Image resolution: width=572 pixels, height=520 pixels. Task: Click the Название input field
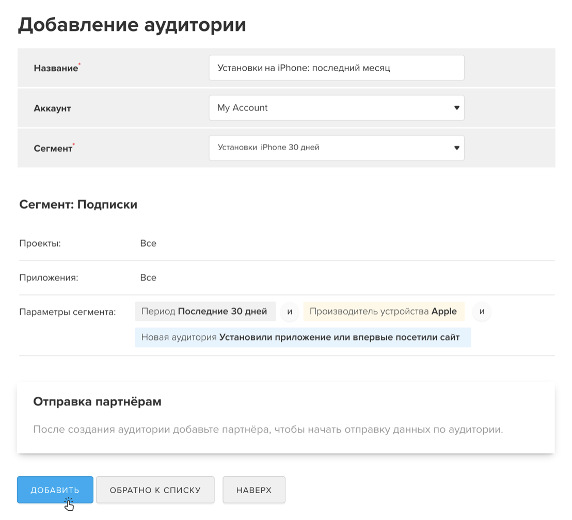click(x=336, y=68)
